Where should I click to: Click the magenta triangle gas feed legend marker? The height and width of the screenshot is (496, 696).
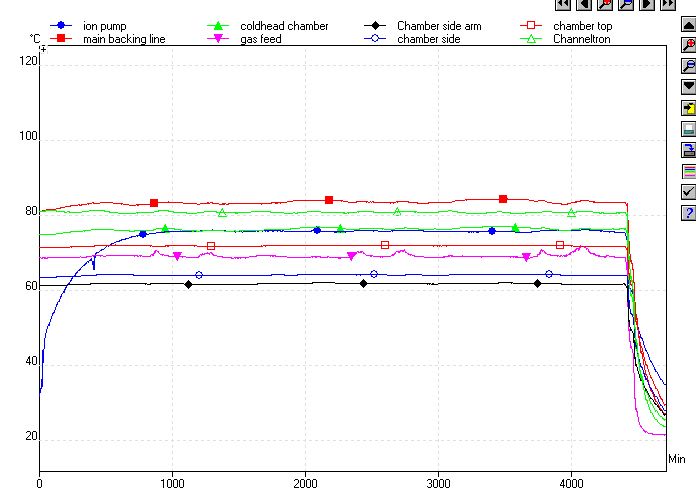pos(218,39)
